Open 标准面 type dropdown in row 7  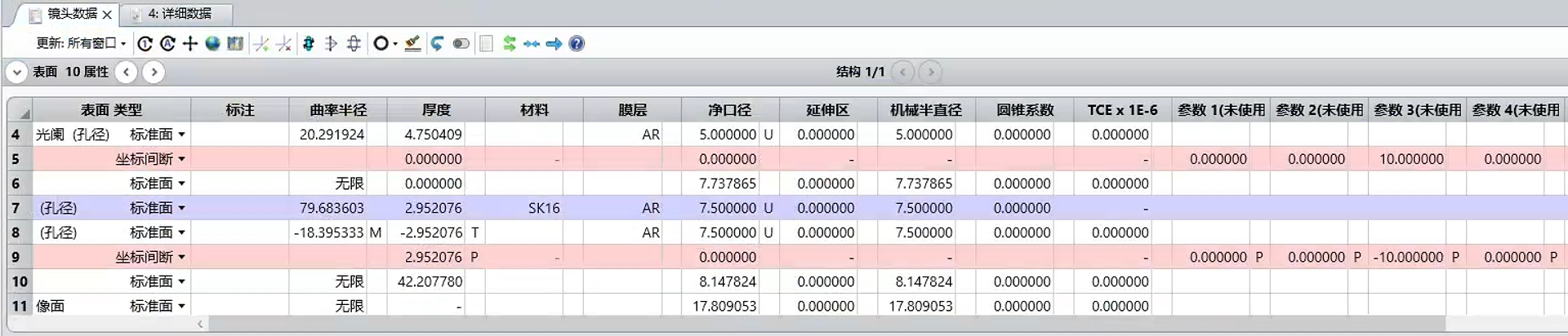coord(181,208)
